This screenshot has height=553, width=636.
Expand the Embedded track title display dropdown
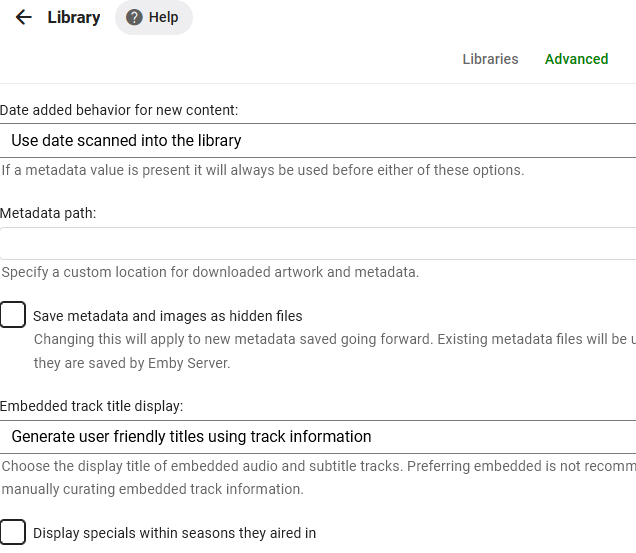pyautogui.click(x=318, y=436)
